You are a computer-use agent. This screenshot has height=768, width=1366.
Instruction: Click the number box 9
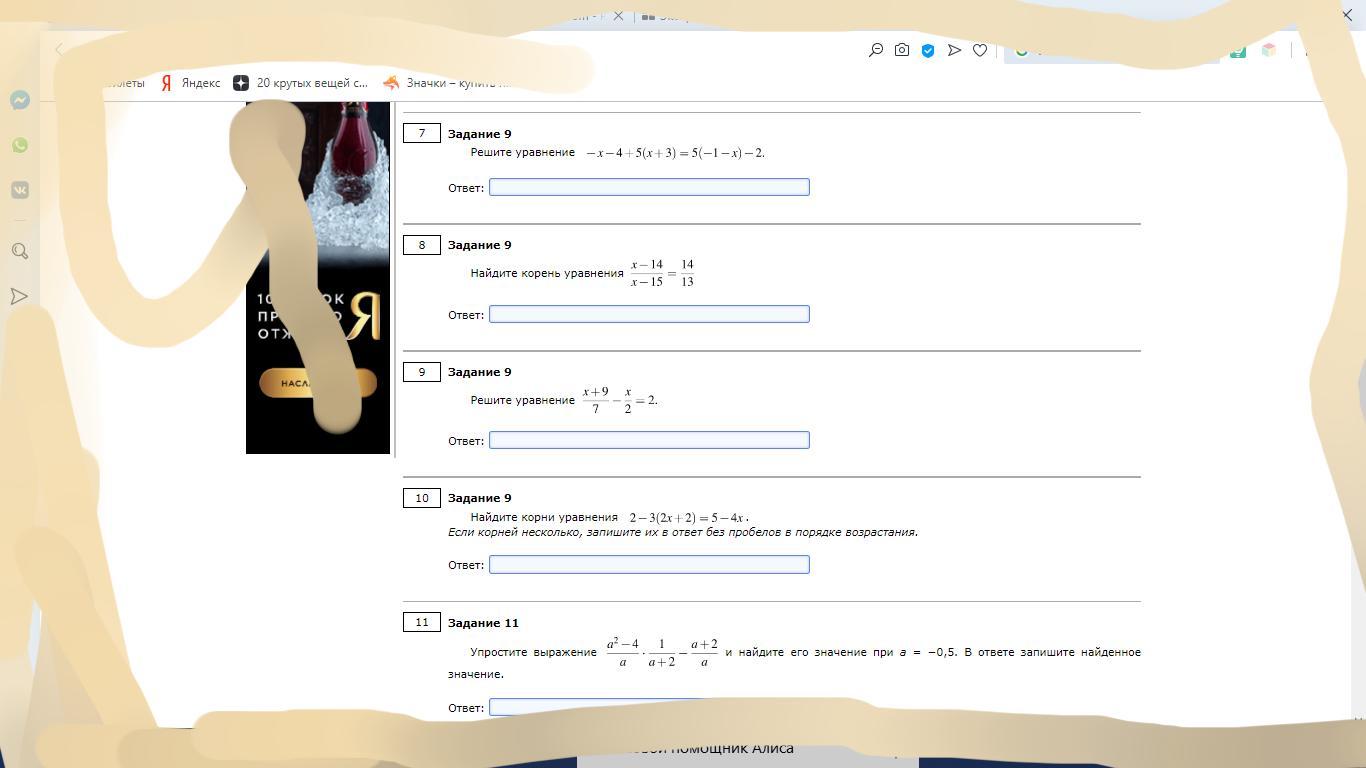(422, 371)
